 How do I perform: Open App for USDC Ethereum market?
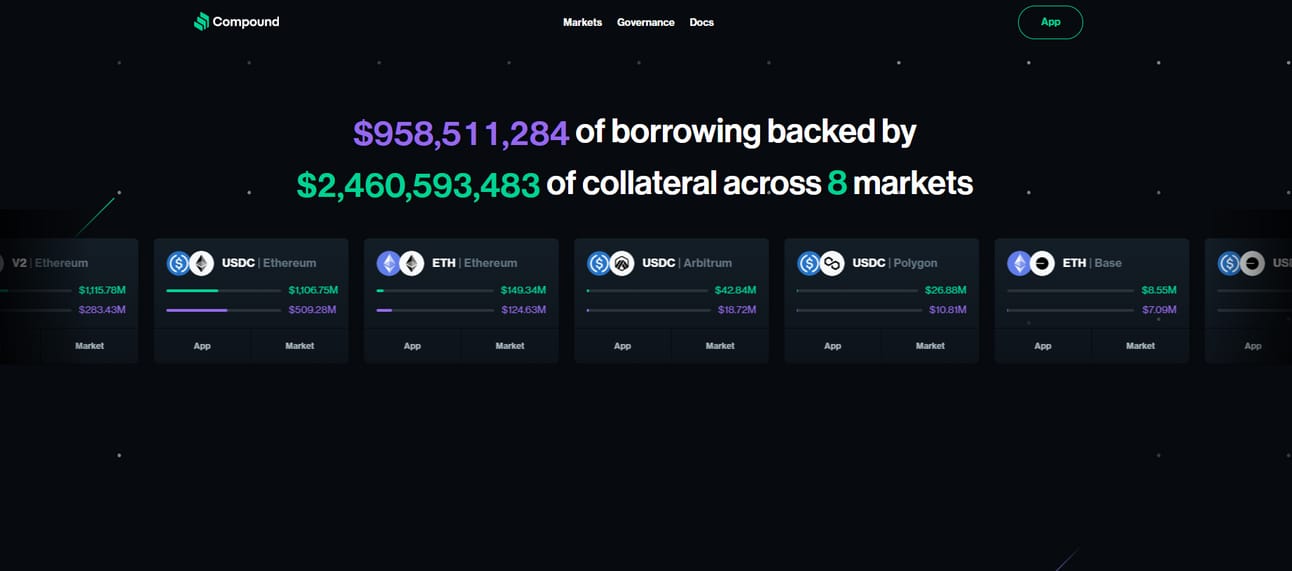click(202, 346)
